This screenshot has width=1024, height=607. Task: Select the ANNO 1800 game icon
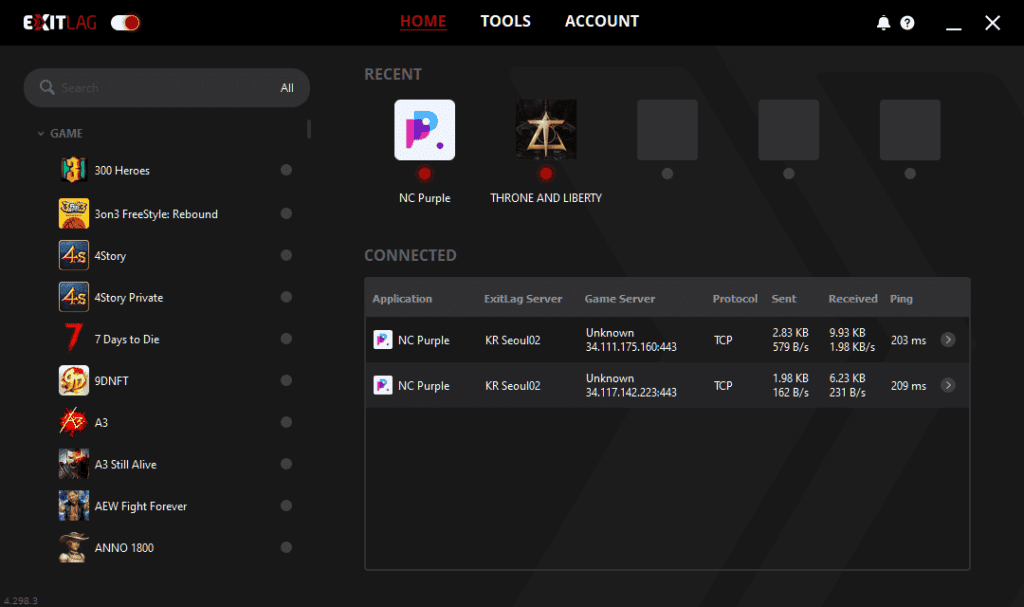click(74, 548)
